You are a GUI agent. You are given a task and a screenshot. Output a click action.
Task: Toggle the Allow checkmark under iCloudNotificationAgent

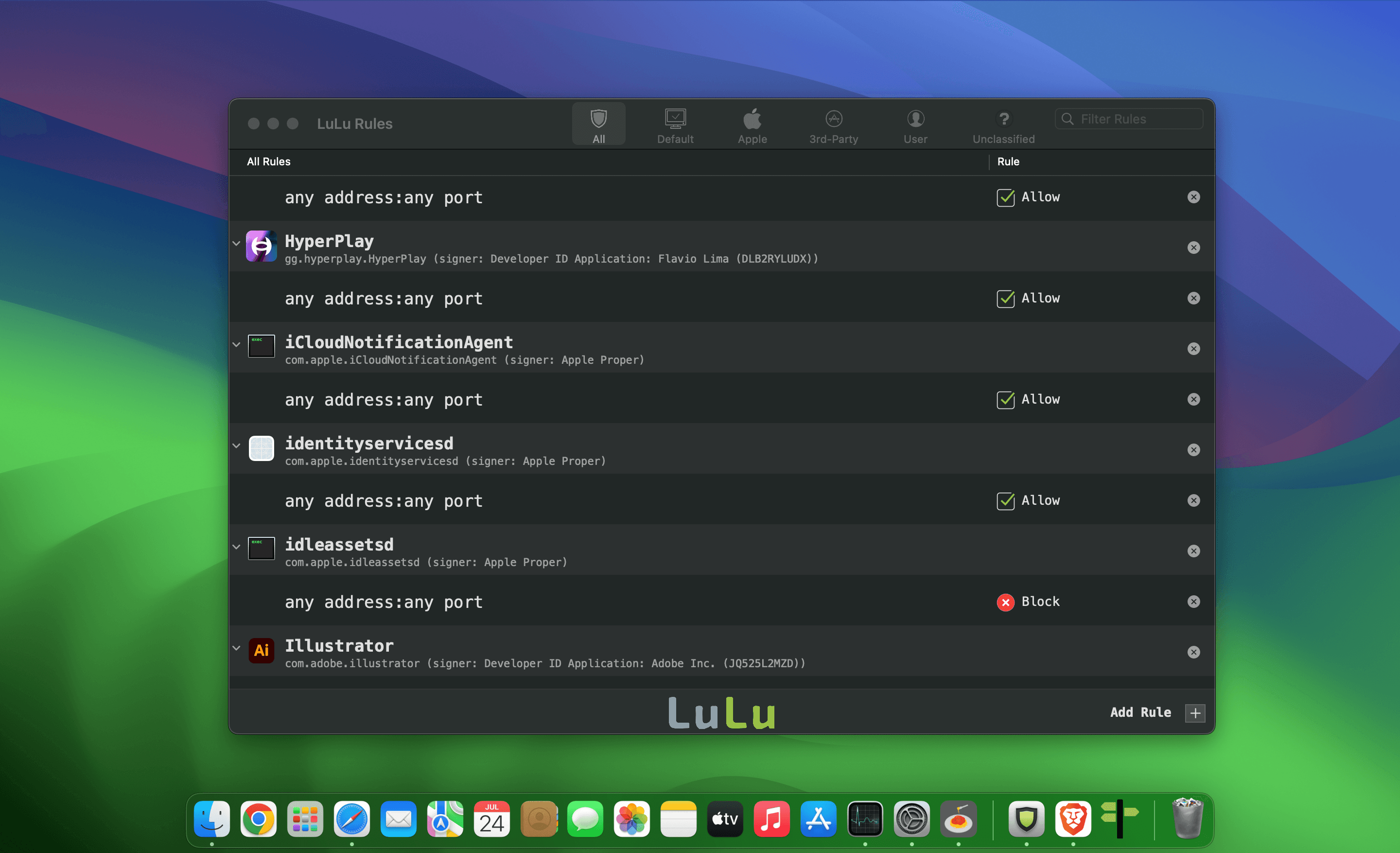1005,399
